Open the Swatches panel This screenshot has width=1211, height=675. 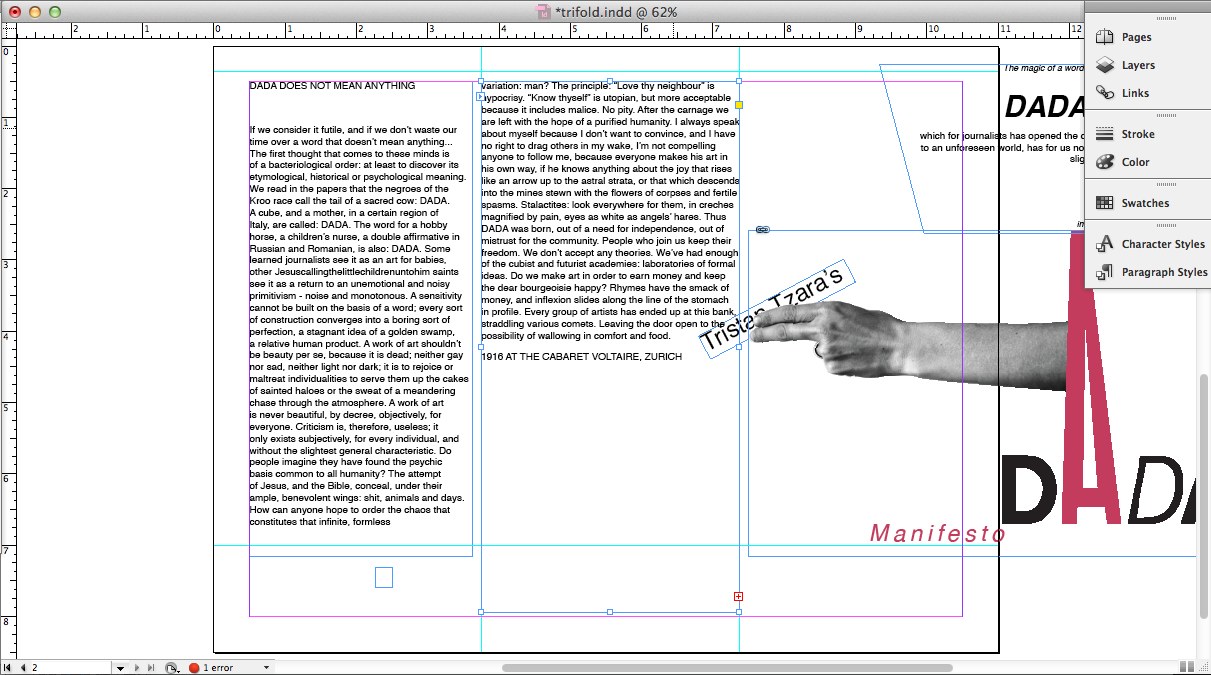[x=1144, y=203]
